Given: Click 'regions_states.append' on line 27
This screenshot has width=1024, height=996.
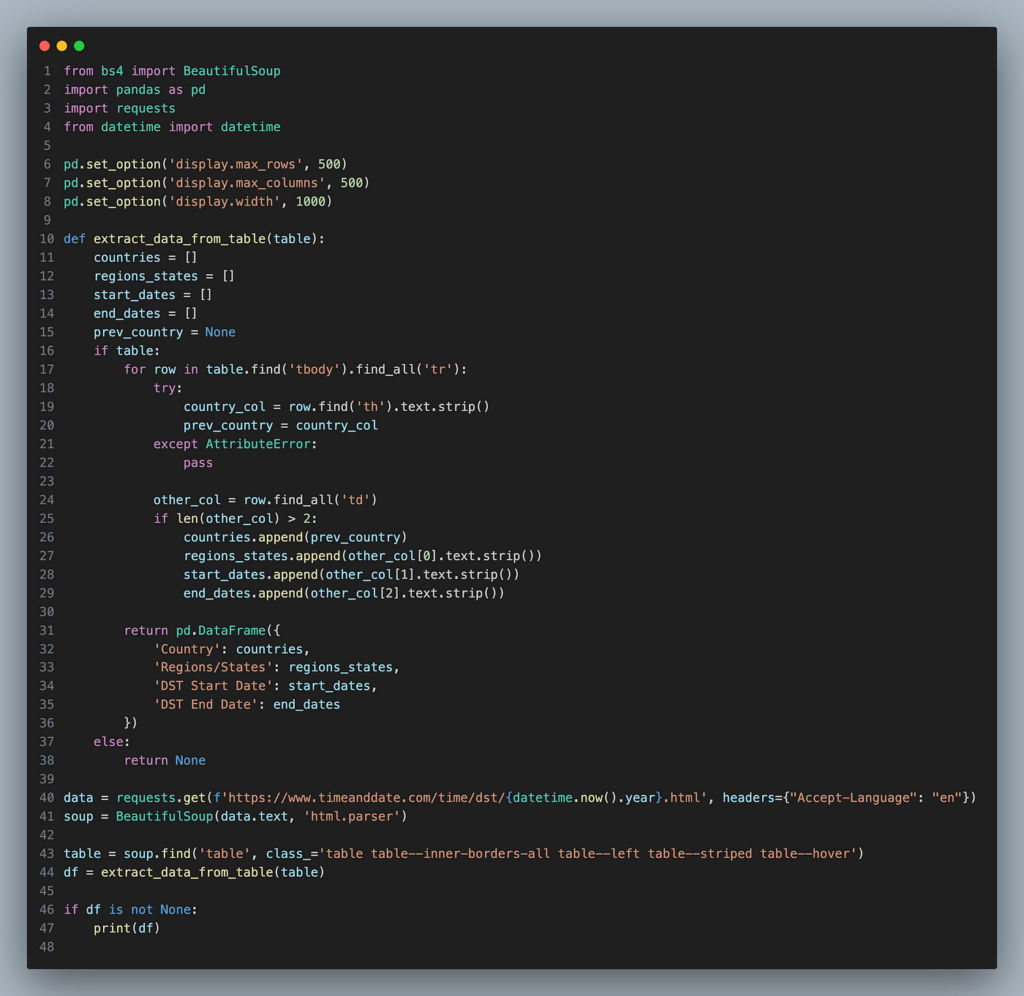Looking at the screenshot, I should tap(262, 556).
